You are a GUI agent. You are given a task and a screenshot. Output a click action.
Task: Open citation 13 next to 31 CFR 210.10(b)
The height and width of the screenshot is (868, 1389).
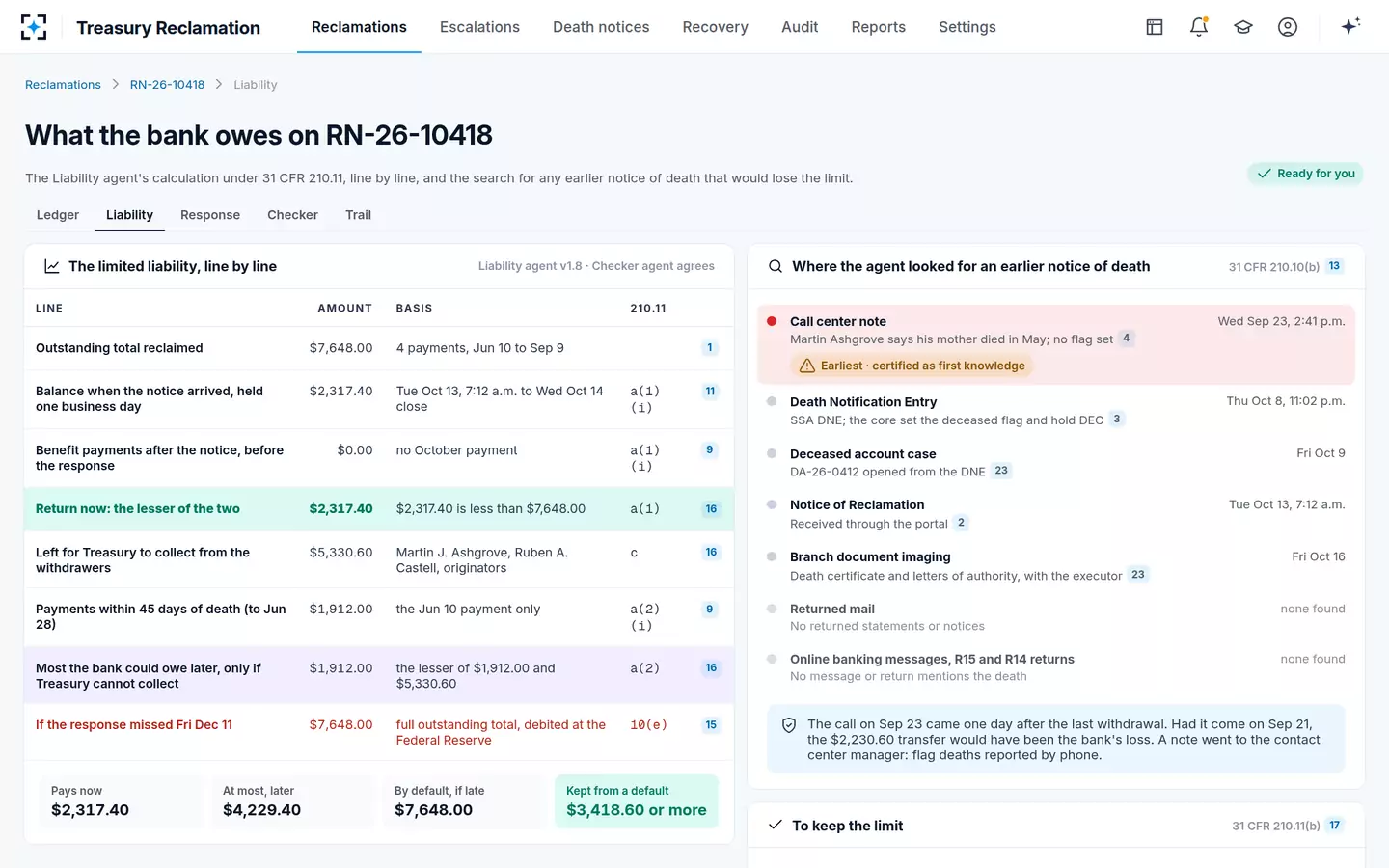[1334, 266]
